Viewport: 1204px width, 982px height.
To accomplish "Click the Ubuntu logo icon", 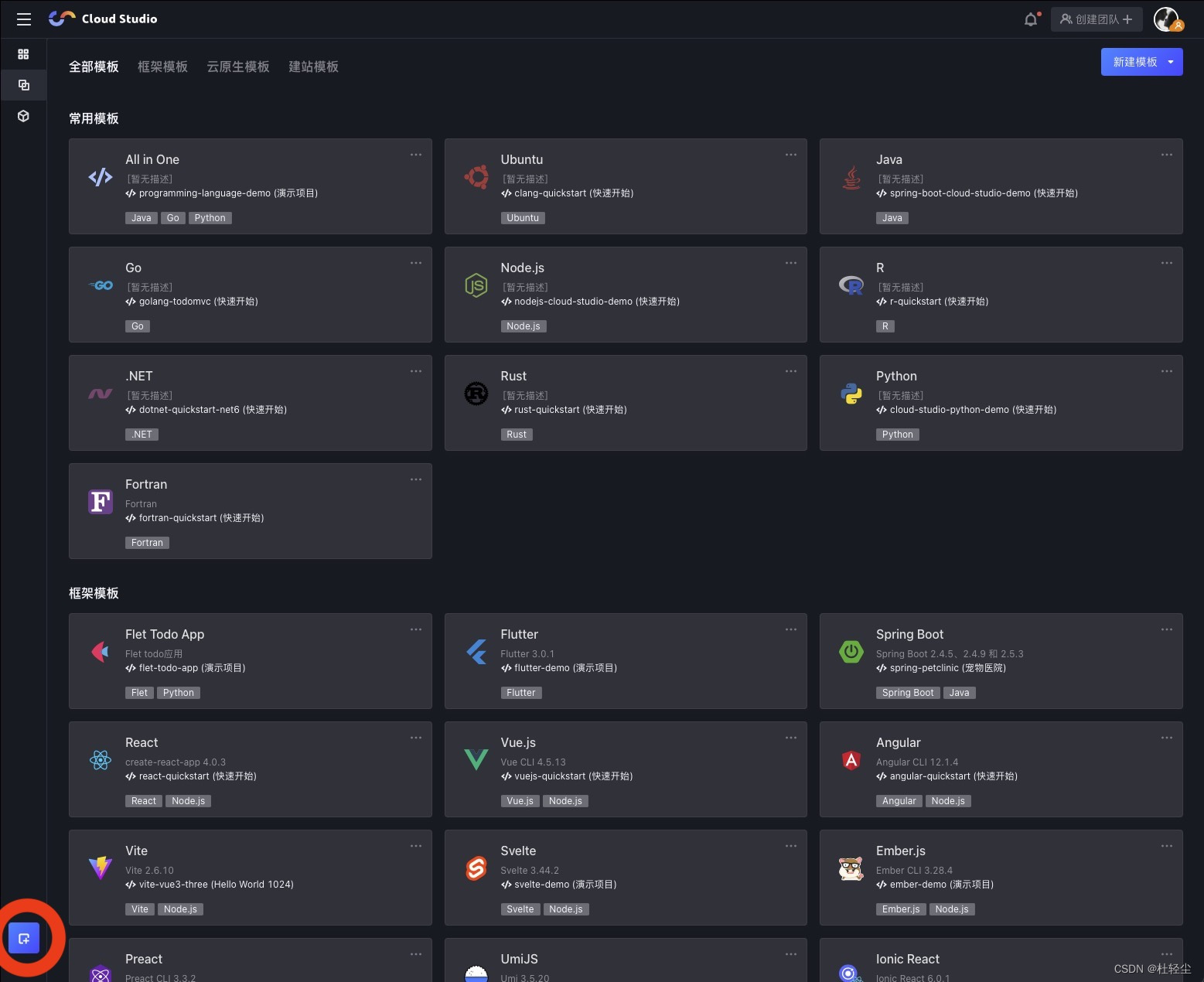I will pos(476,177).
